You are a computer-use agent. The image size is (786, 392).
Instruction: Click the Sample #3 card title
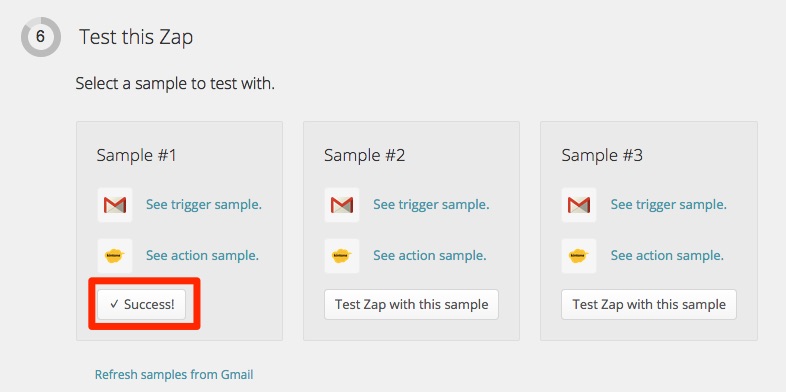point(602,155)
